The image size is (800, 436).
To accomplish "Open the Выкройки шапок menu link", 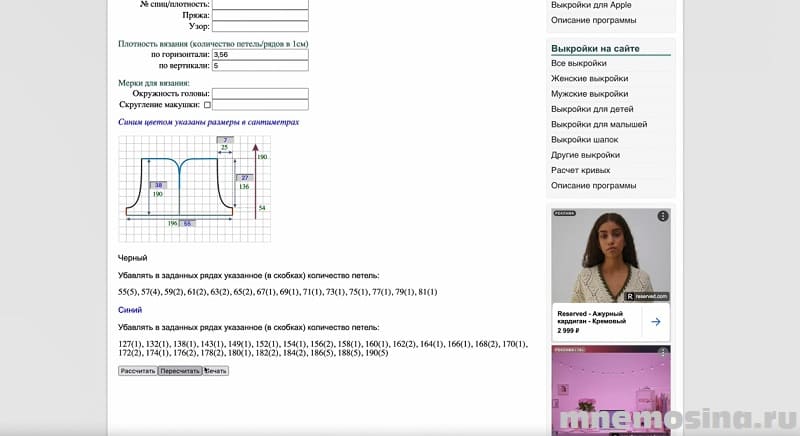I will click(584, 140).
